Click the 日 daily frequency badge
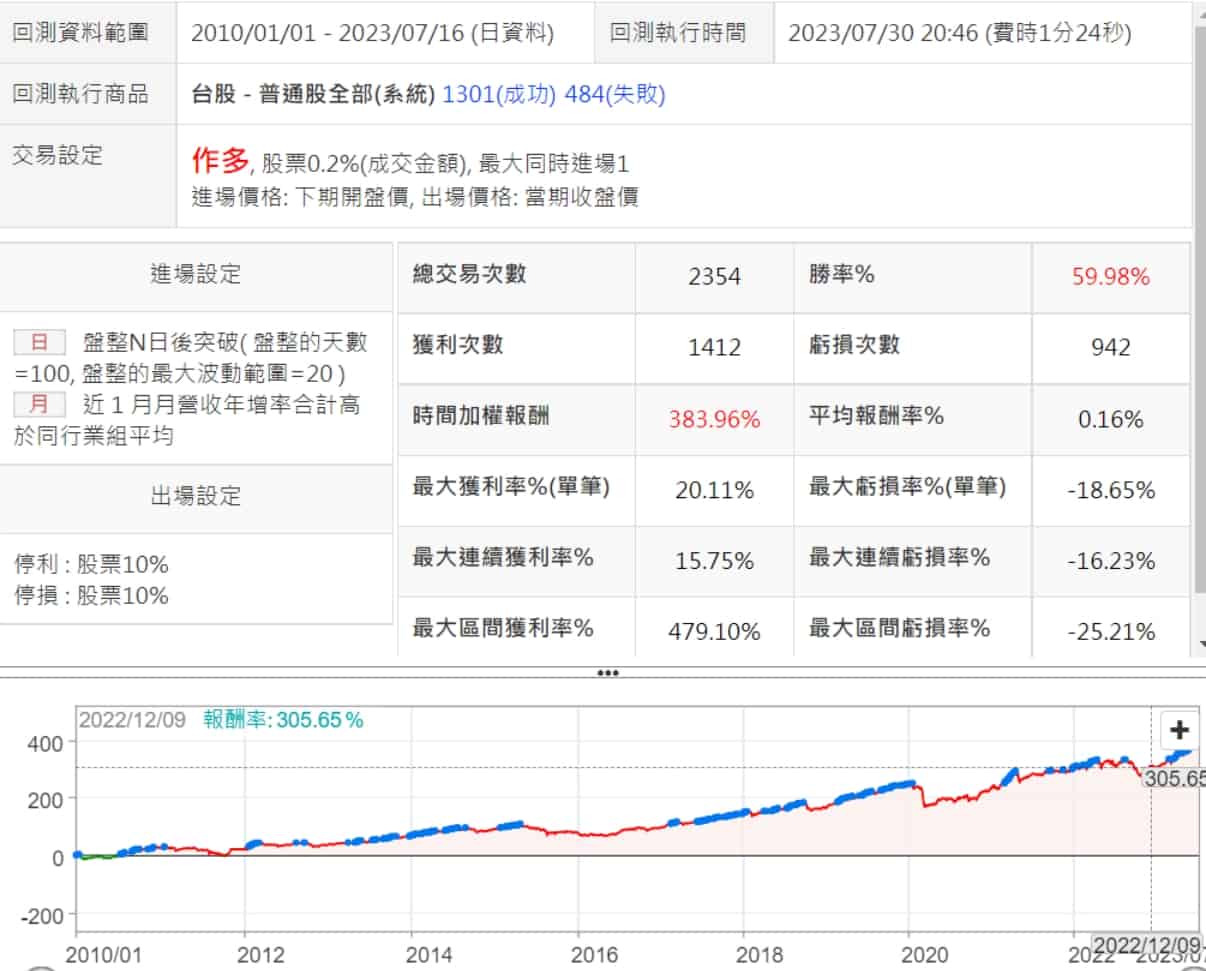The image size is (1206, 971). click(40, 343)
